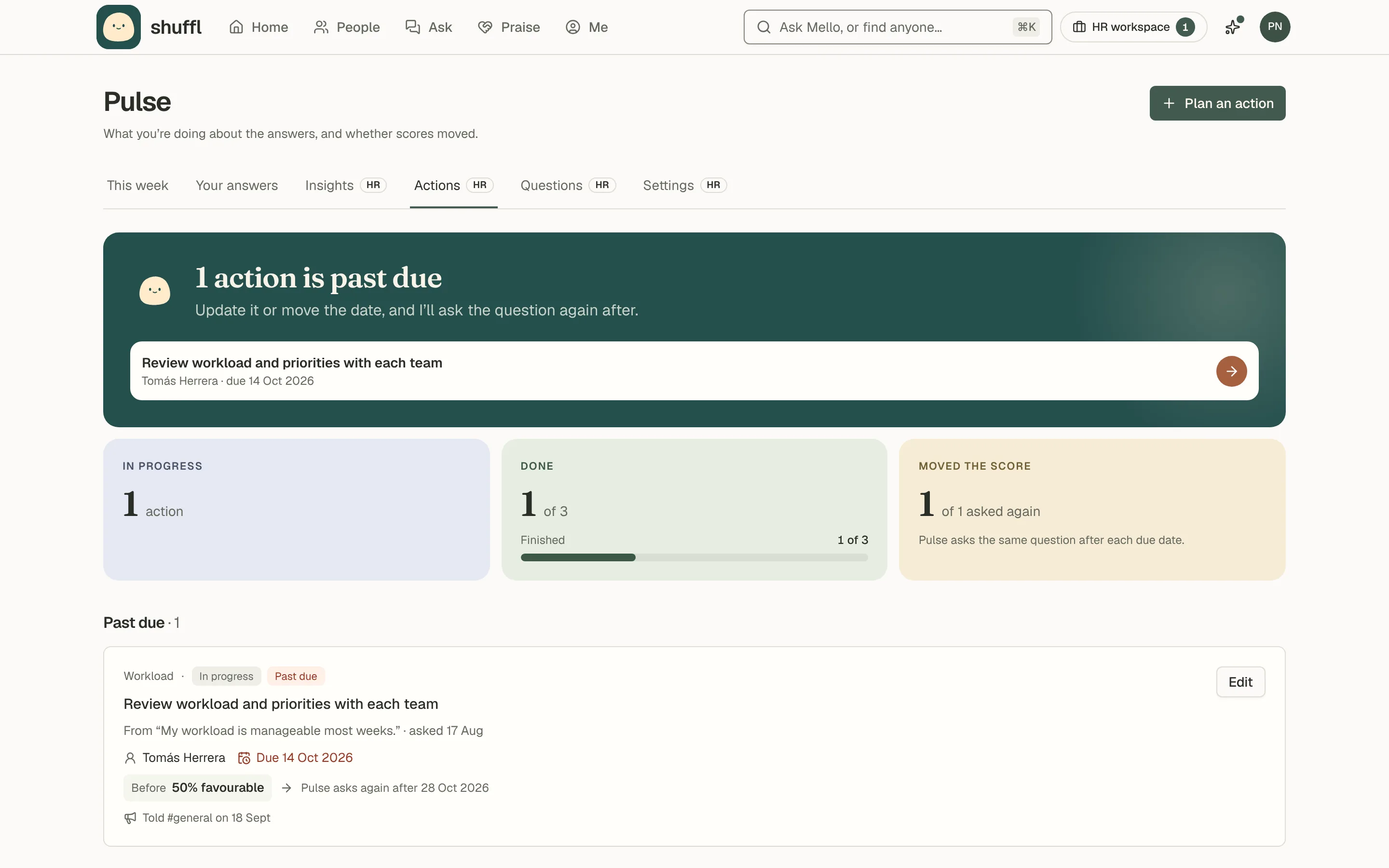This screenshot has width=1389, height=868.
Task: Click the In Progress summary card
Action: pyautogui.click(x=296, y=510)
